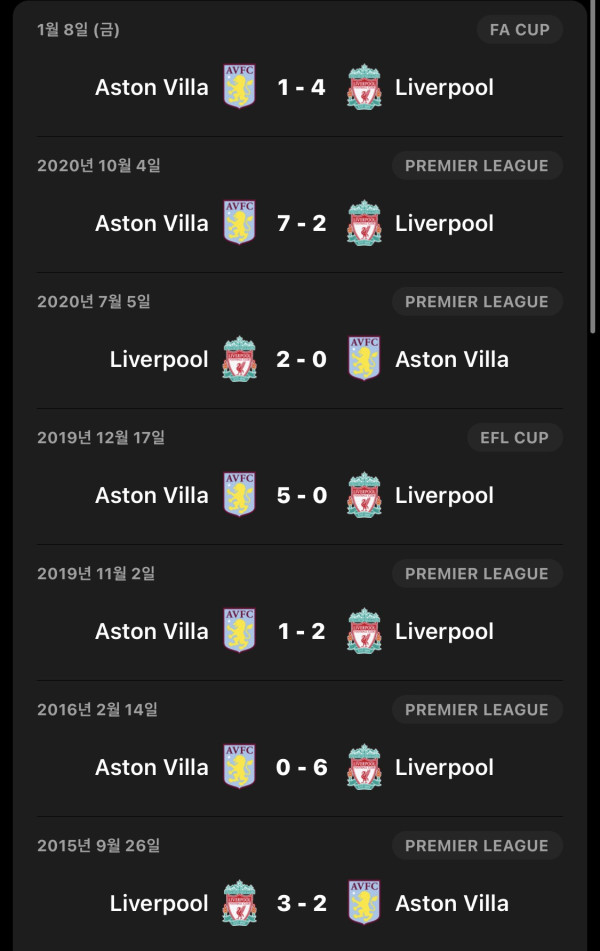Select PREMIER LEAGUE tag for October 4, 2020
600x951 pixels.
coord(477,166)
